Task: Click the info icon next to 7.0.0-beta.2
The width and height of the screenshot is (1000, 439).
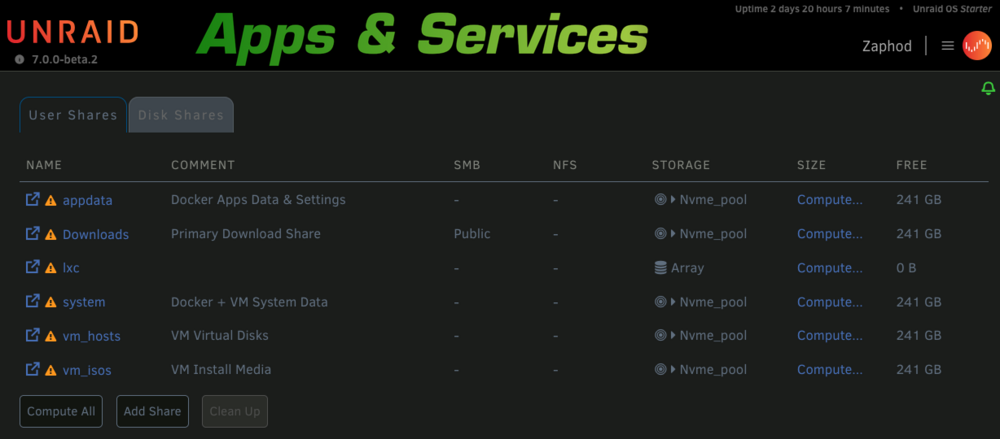Action: point(20,59)
